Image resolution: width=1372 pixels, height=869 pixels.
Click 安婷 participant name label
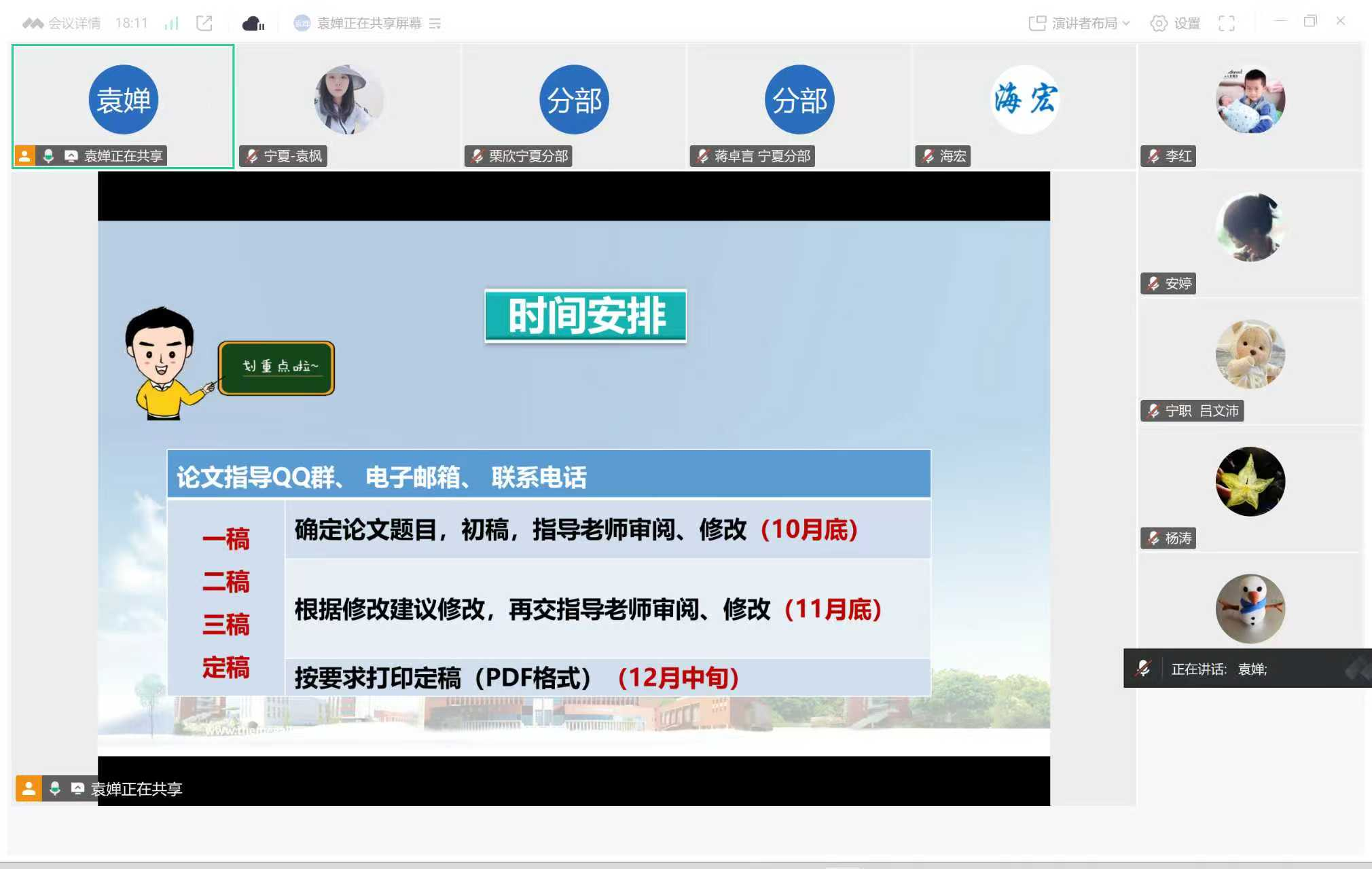point(1178,283)
